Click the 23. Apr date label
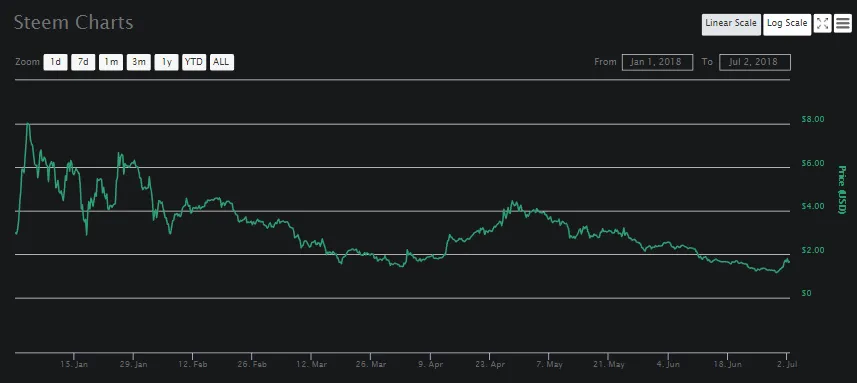The image size is (857, 383). 490,364
